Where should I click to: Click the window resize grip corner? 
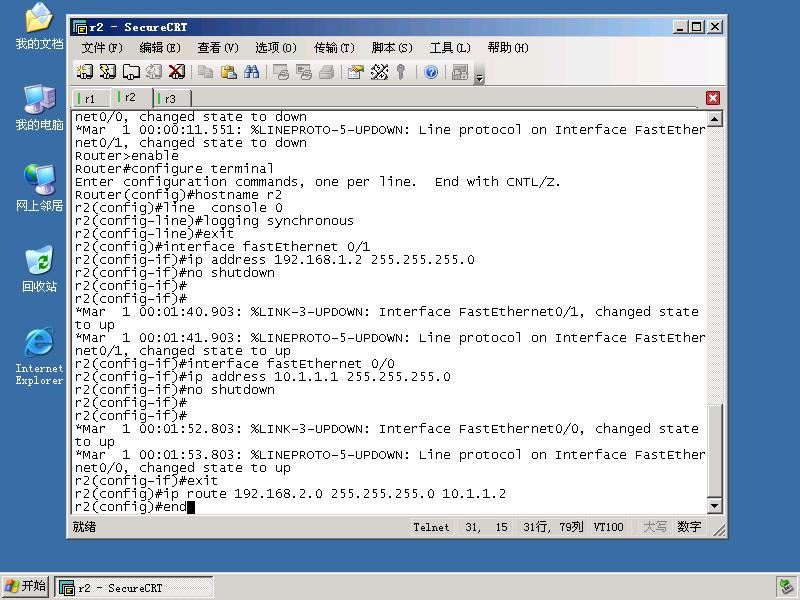[x=719, y=531]
